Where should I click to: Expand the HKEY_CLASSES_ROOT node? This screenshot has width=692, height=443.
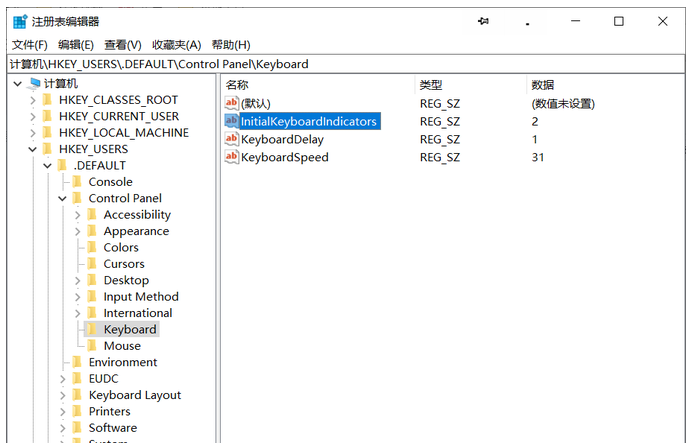point(33,100)
